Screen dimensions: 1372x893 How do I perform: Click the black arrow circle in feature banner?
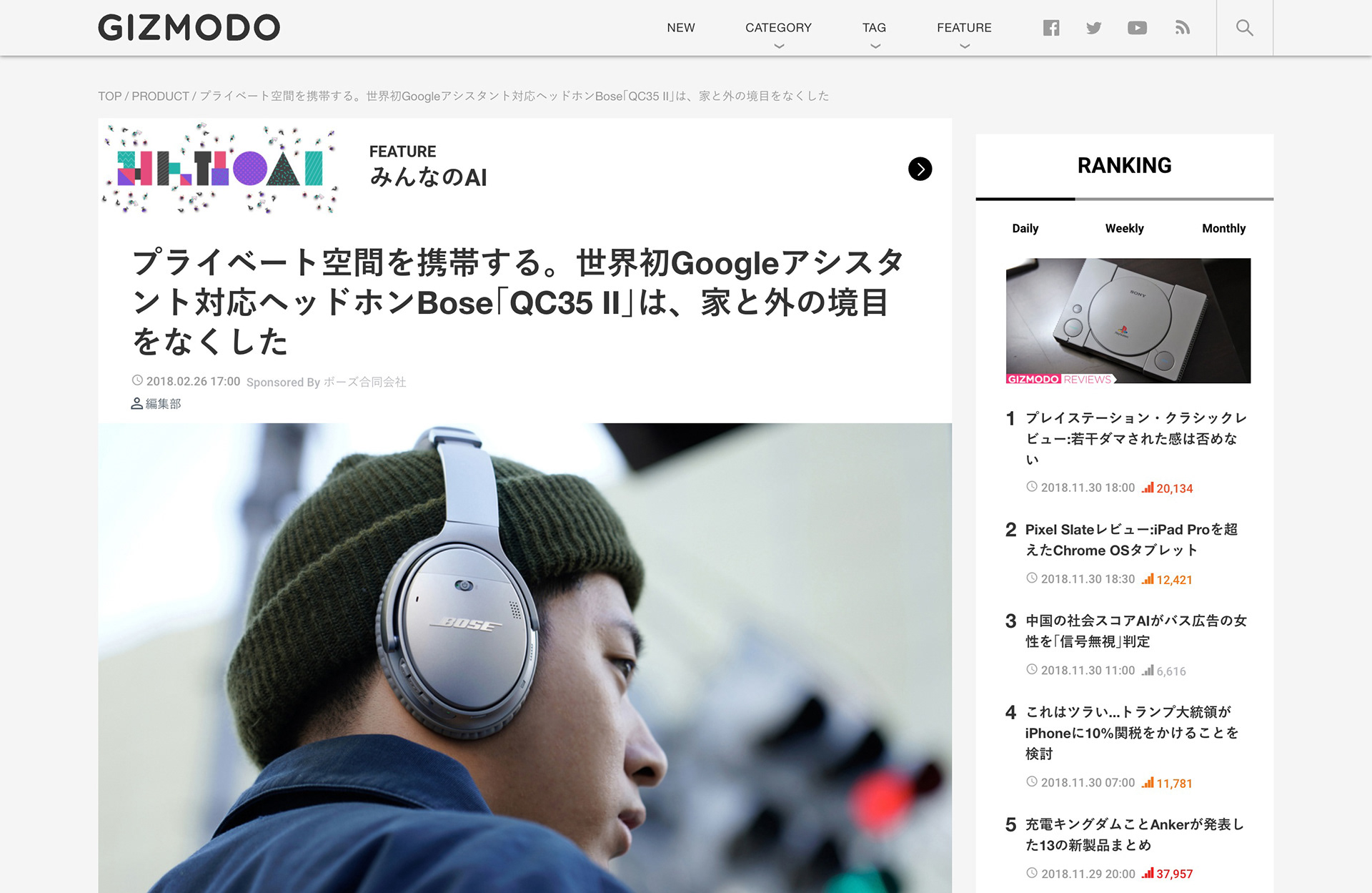click(x=920, y=169)
